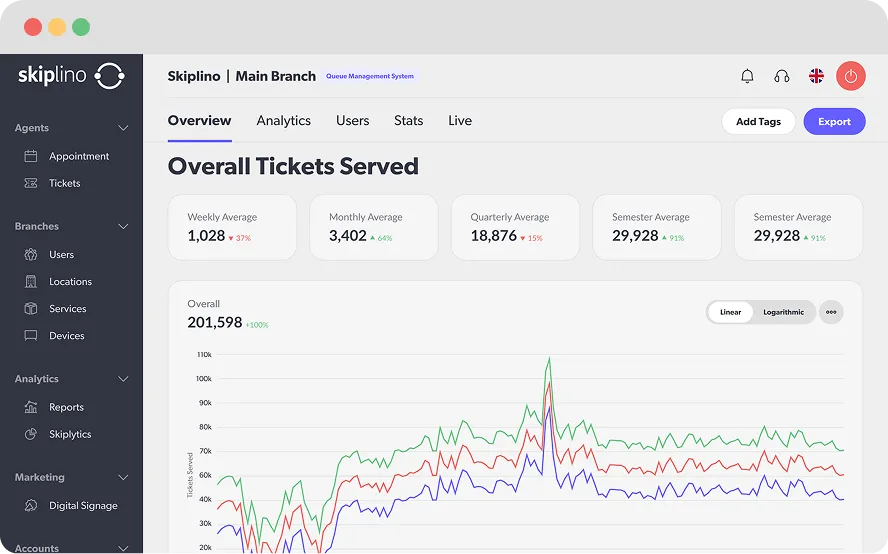This screenshot has width=888, height=554.
Task: Open Skiplytics in the sidebar
Action: (x=70, y=434)
